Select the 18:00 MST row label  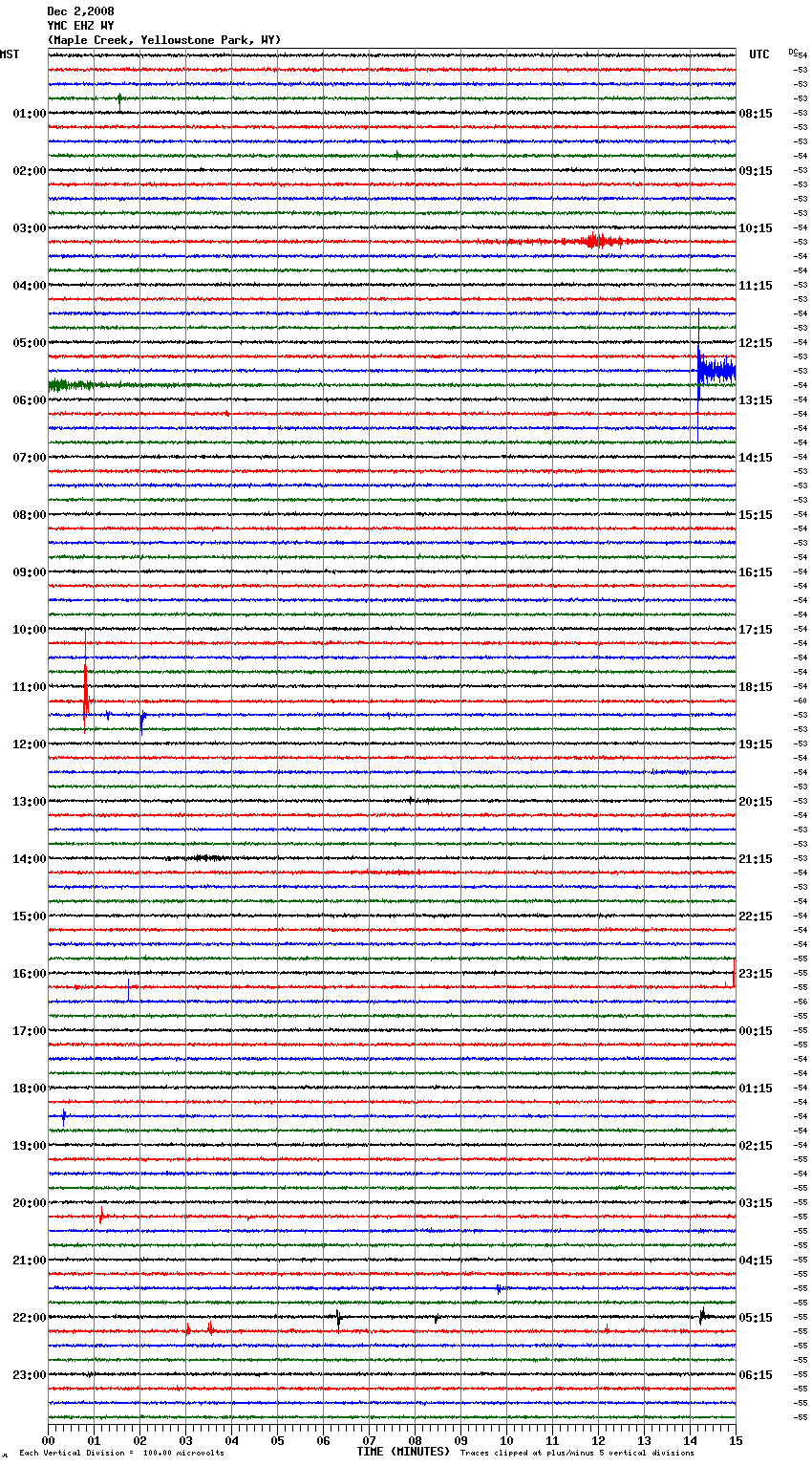[x=29, y=1089]
